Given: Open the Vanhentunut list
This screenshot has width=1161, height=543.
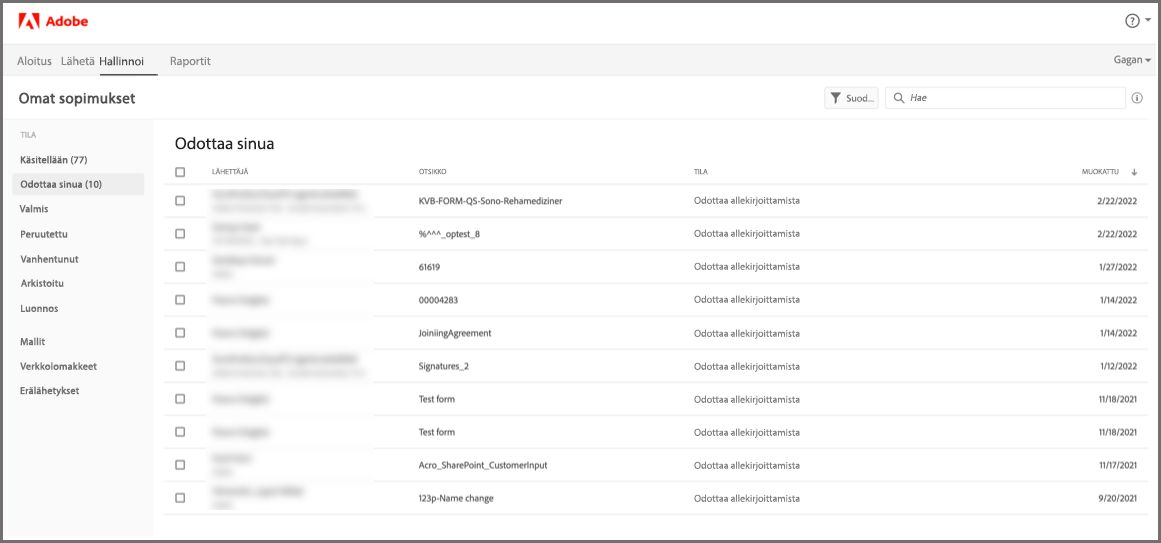Looking at the screenshot, I should coord(49,259).
